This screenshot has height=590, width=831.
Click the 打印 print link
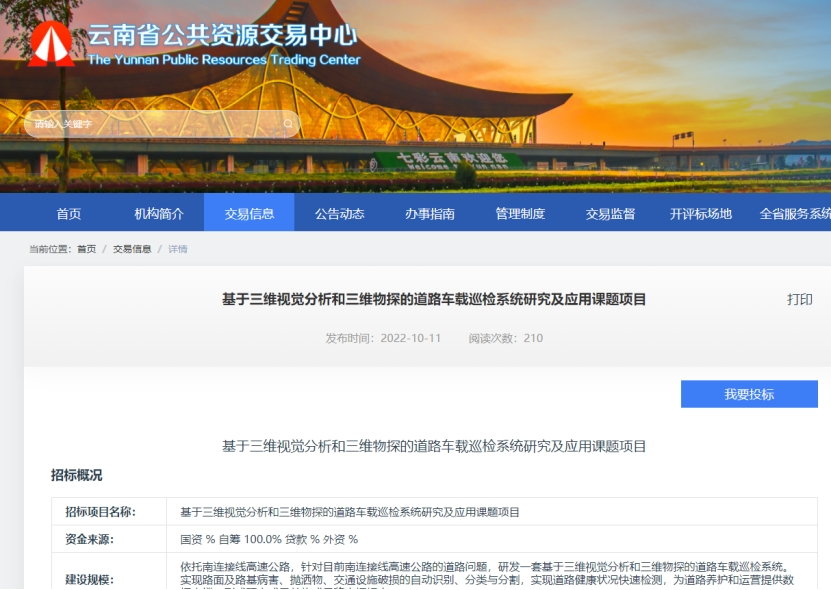(x=799, y=300)
